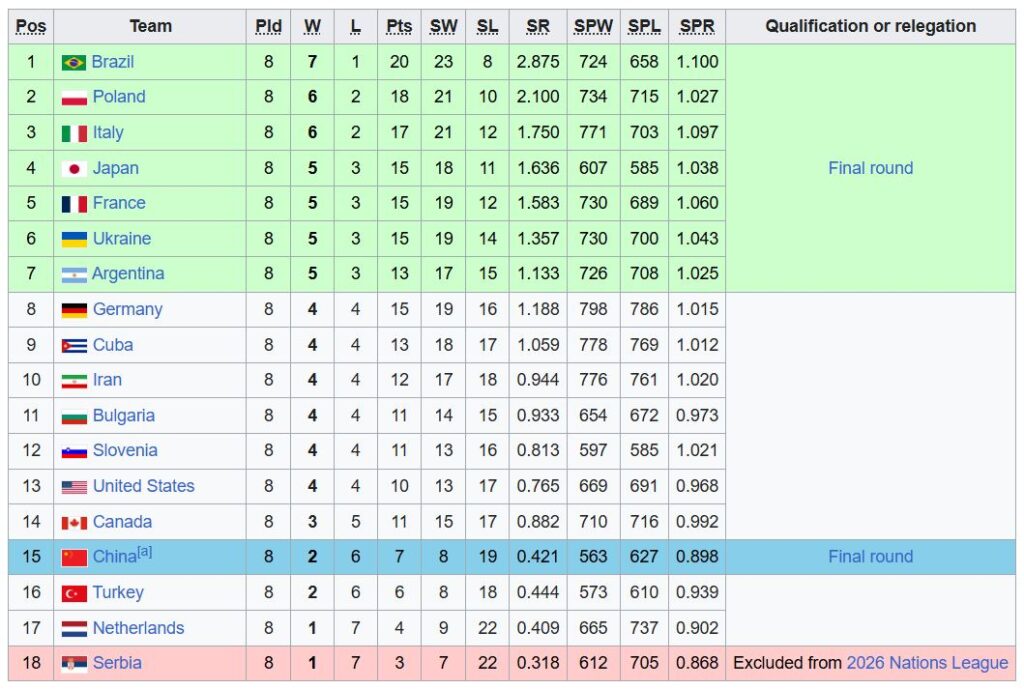1024x689 pixels.
Task: Follow the Argentina team link
Action: 128,274
